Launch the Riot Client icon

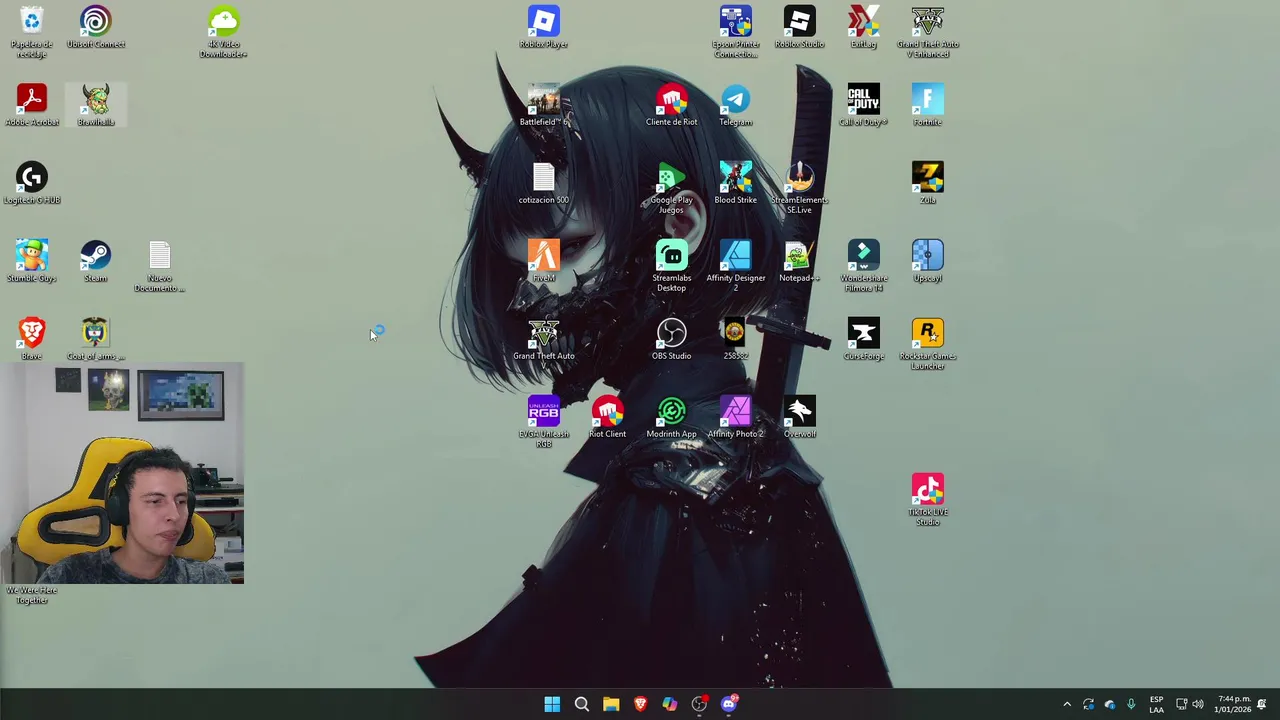pyautogui.click(x=608, y=418)
